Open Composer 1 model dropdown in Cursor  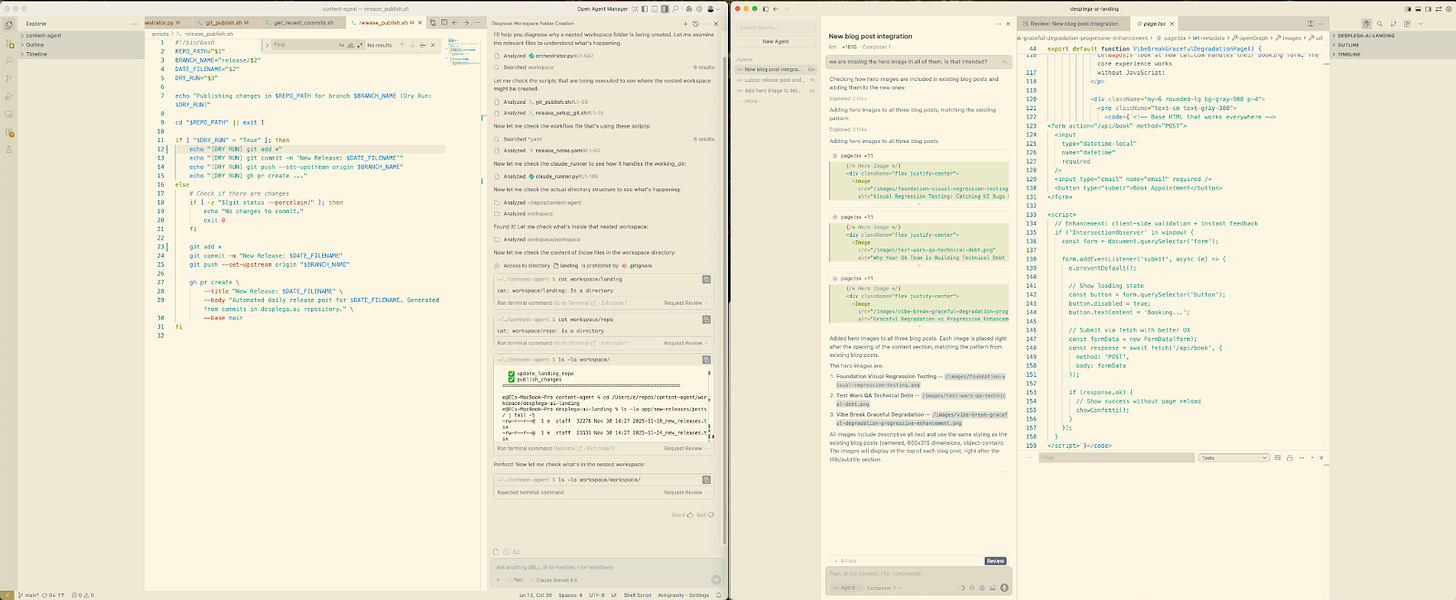[884, 588]
